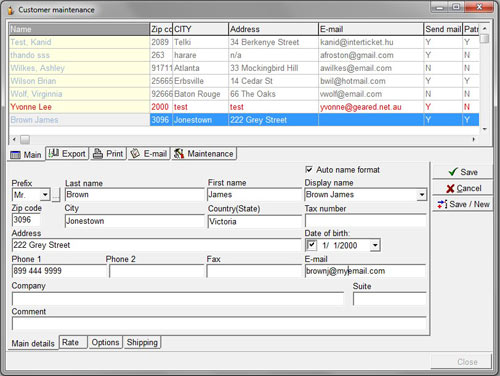Select the Main details sub-tab
This screenshot has height=376, width=500.
(x=33, y=343)
